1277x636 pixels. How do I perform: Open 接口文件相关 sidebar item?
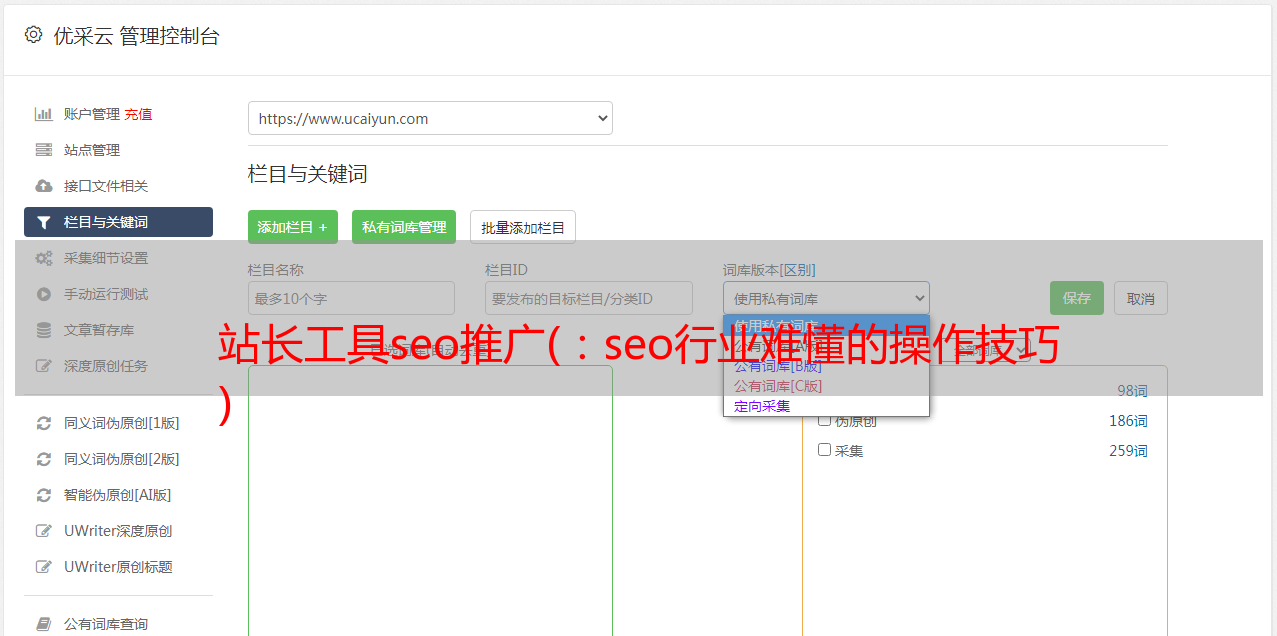(118, 186)
